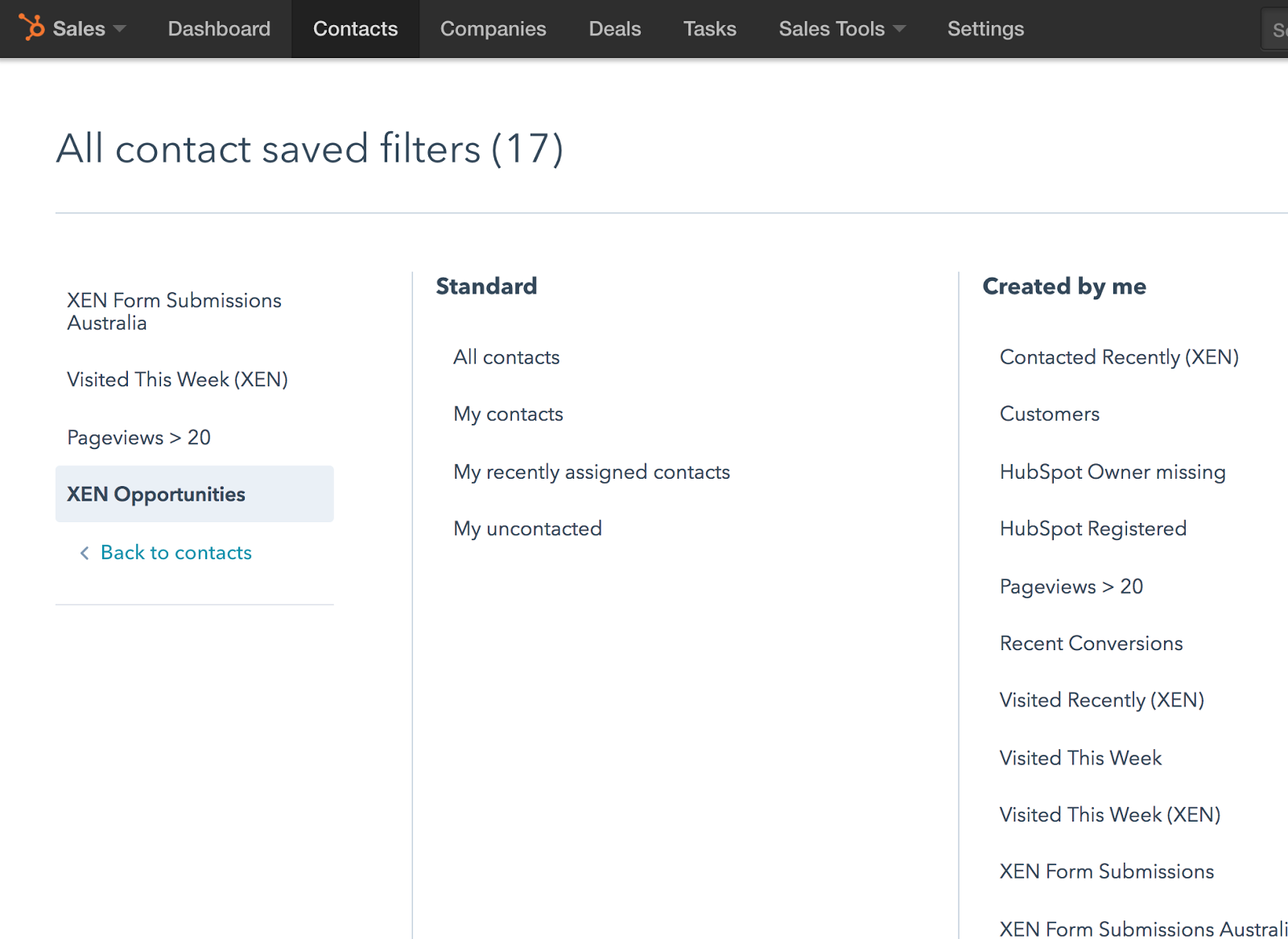Open the Recent Conversions filter
Image resolution: width=1288 pixels, height=939 pixels.
1091,644
